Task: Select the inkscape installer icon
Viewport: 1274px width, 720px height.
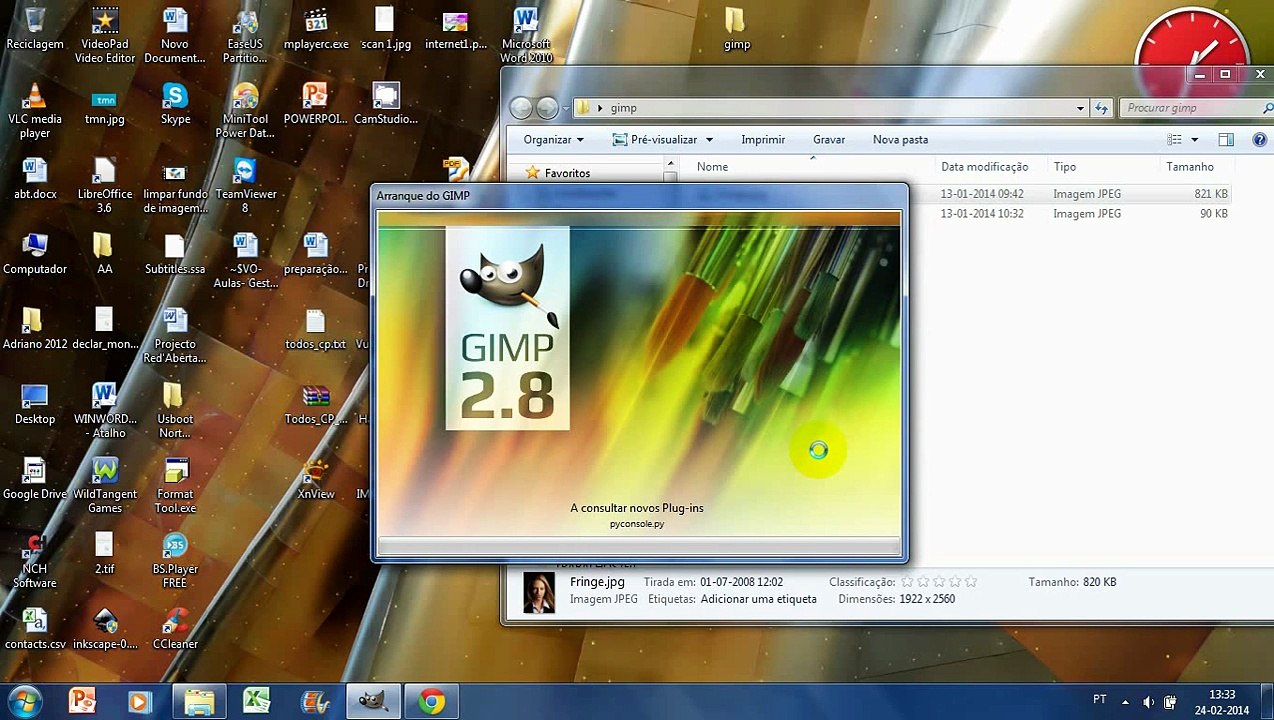Action: pyautogui.click(x=105, y=629)
